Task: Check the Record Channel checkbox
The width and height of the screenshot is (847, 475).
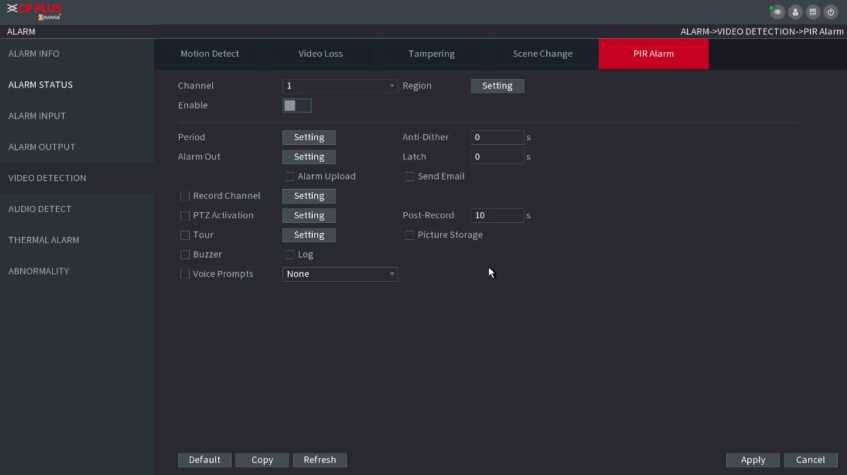Action: [185, 196]
